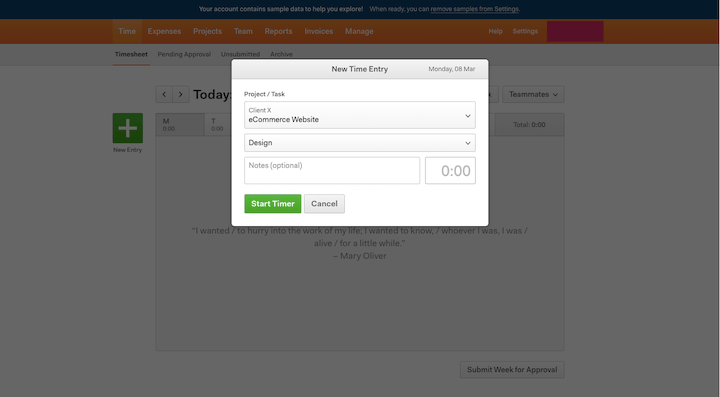Click the green plus New Entry icon
Screen dimensions: 720x397
pyautogui.click(x=128, y=128)
